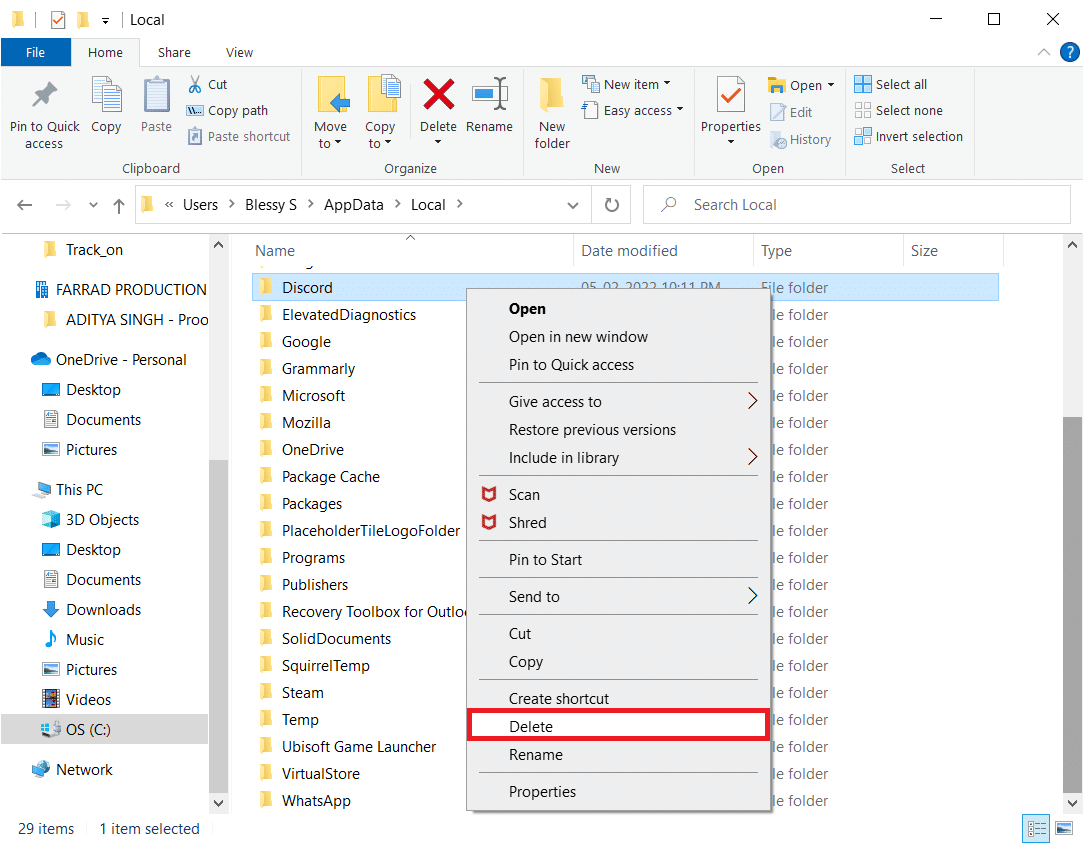Viewport: 1083px width, 844px height.
Task: Click the red X Delete ribbon icon
Action: pyautogui.click(x=439, y=95)
